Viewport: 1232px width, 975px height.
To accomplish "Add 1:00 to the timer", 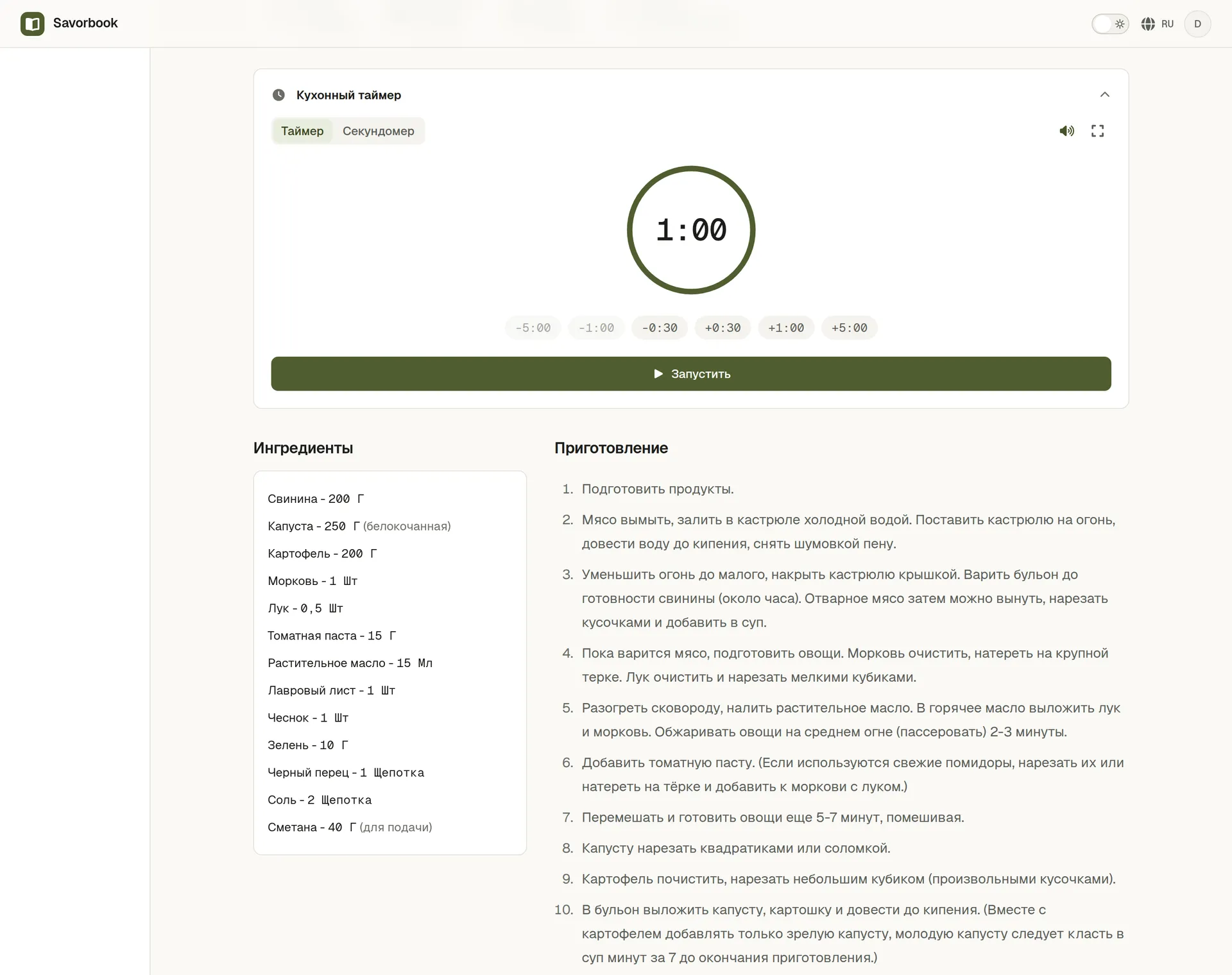I will 786,328.
